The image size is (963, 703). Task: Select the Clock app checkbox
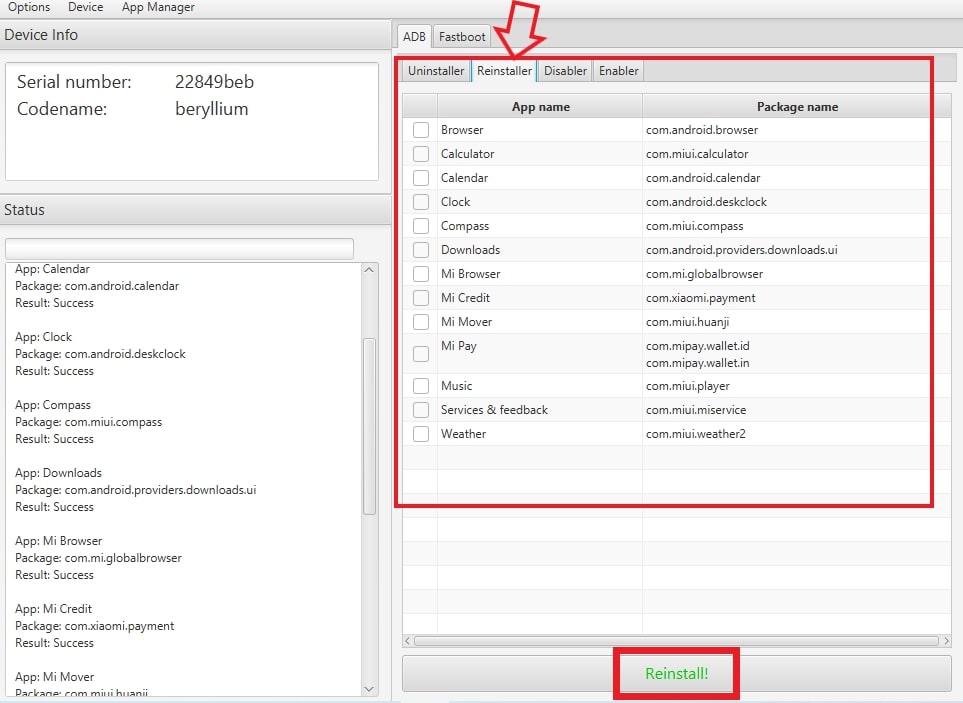point(421,202)
